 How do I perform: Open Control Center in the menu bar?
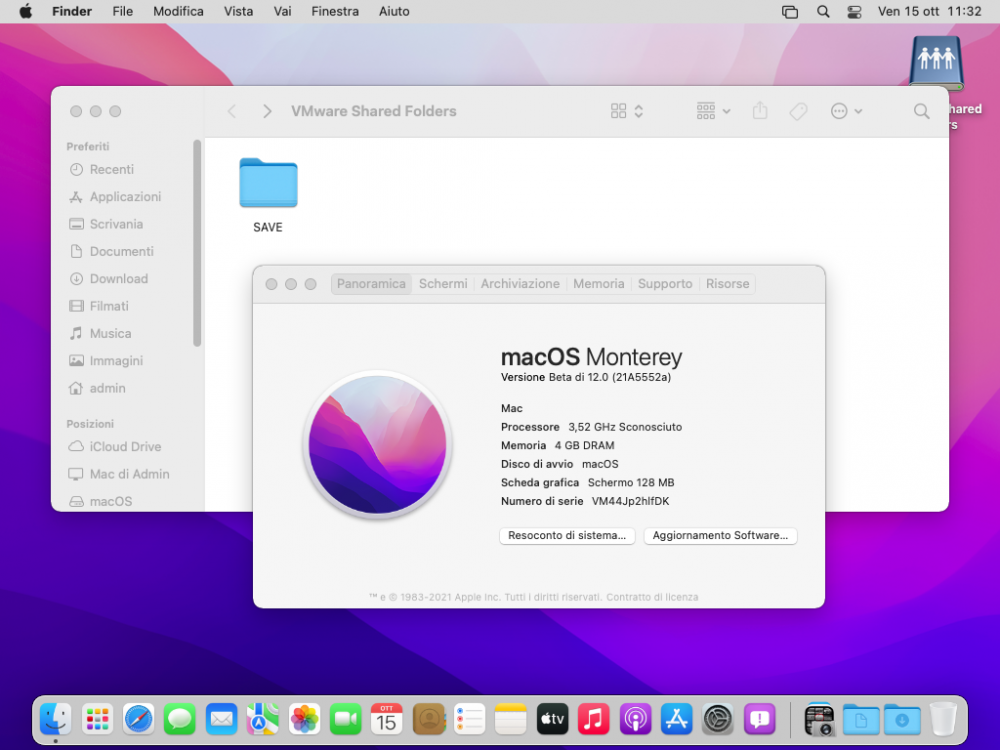coord(854,11)
